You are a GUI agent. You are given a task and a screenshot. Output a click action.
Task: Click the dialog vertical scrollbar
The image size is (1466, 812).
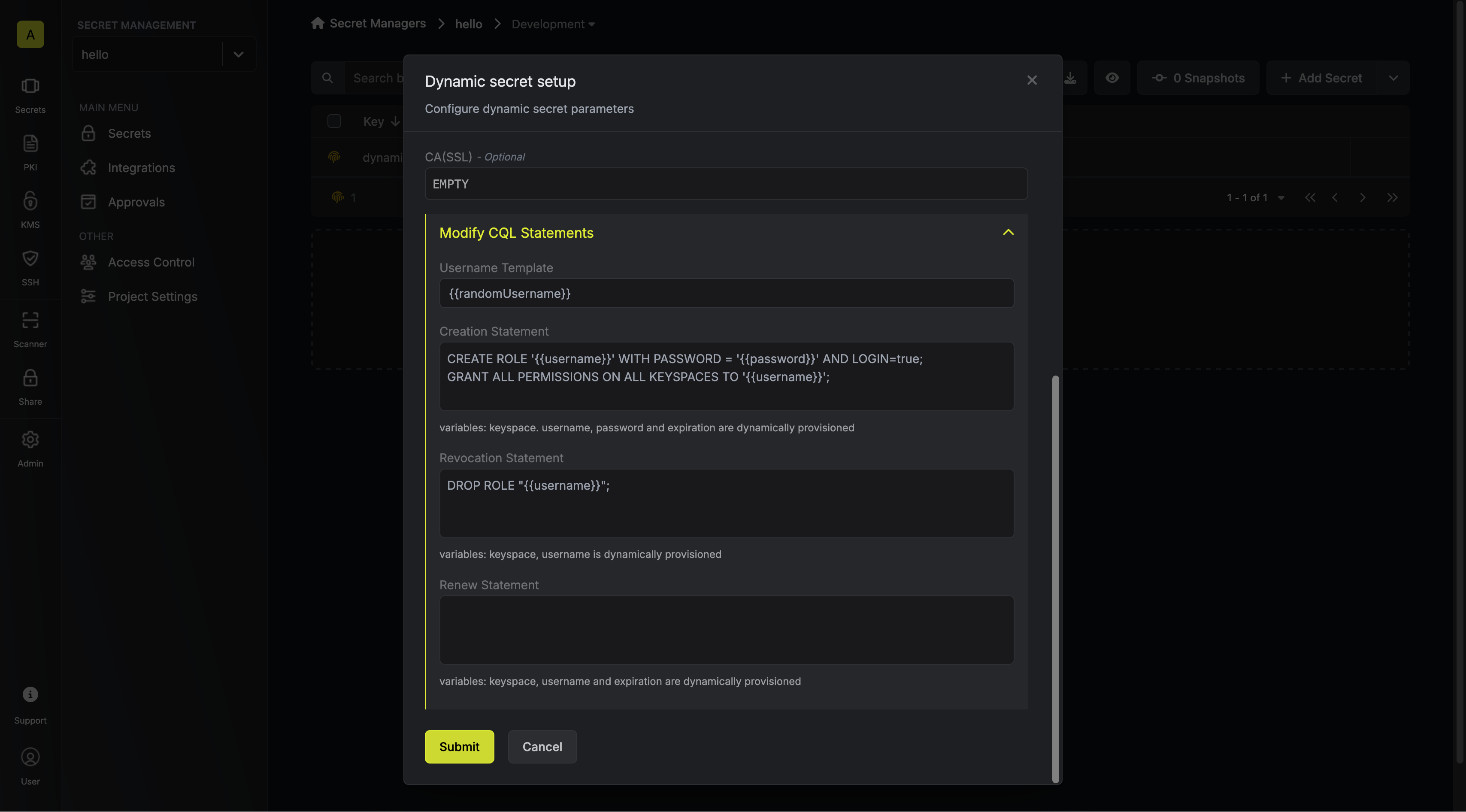pos(1056,579)
